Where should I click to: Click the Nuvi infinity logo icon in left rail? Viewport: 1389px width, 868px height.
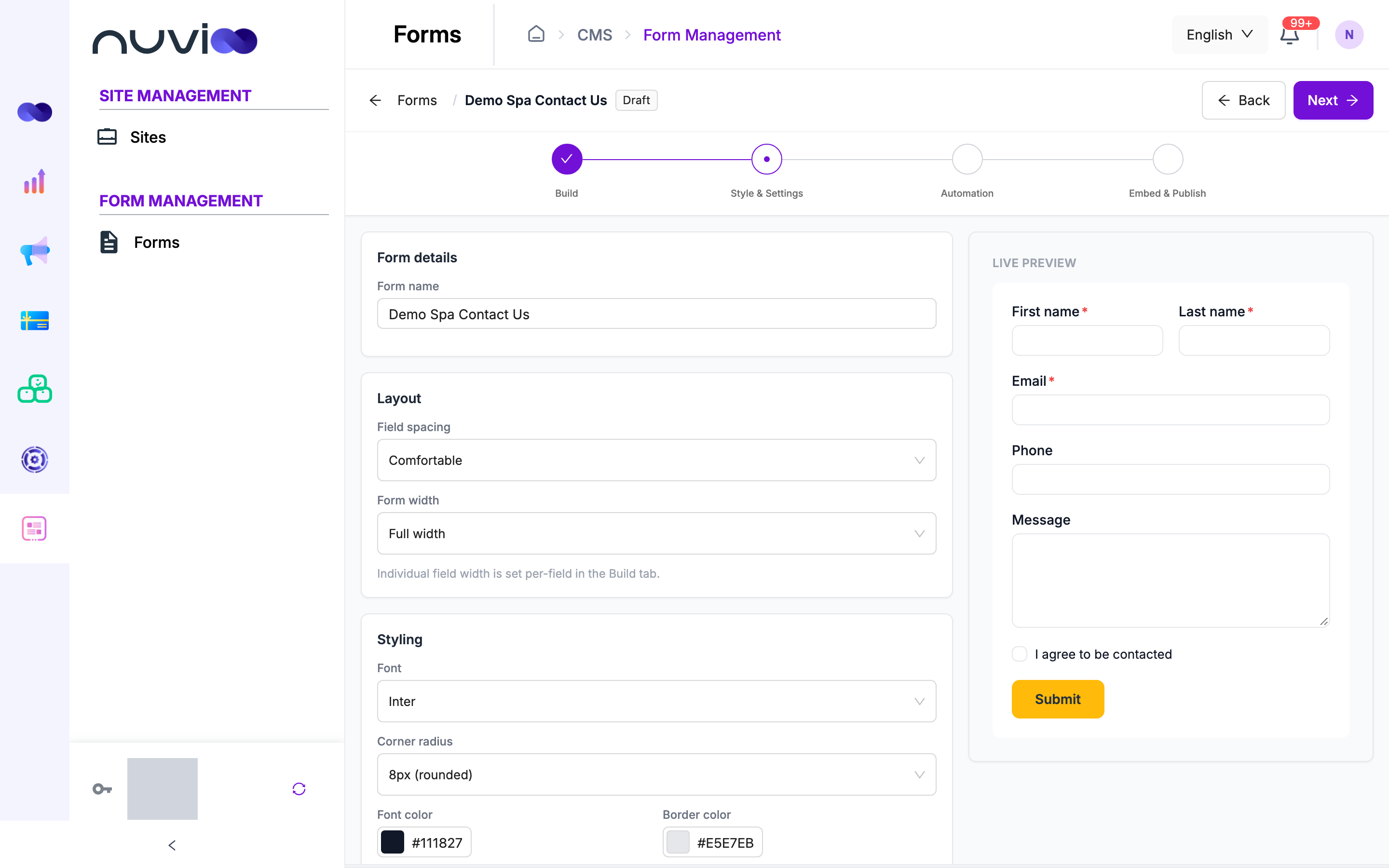pyautogui.click(x=34, y=112)
